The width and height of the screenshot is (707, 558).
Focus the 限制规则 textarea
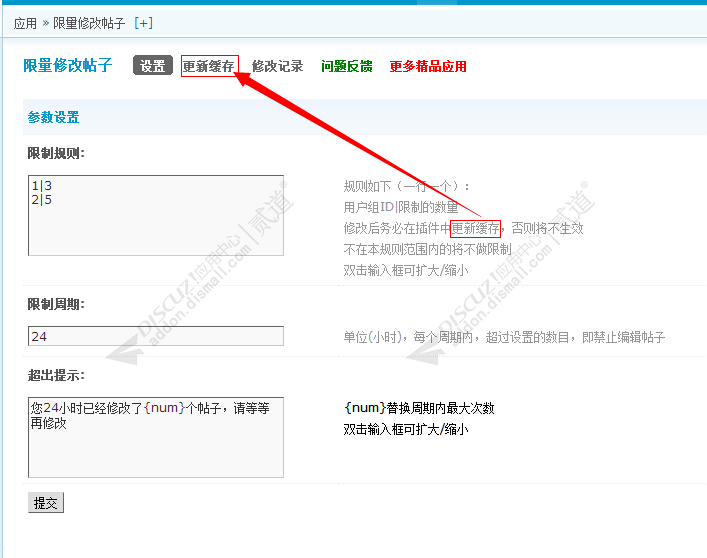(x=156, y=215)
